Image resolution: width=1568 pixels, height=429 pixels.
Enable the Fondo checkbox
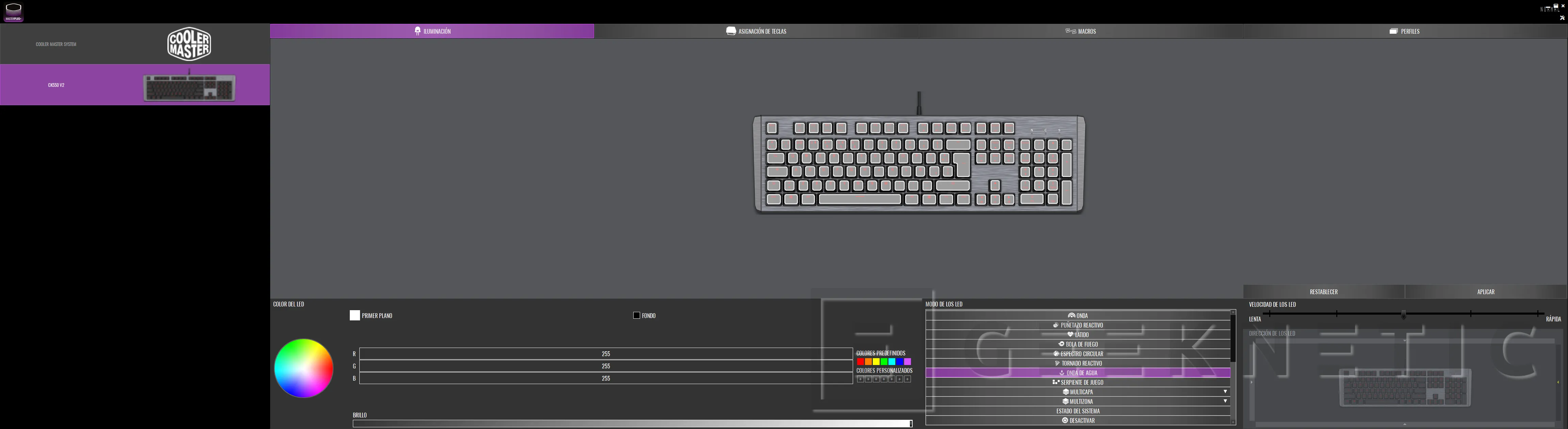[637, 316]
